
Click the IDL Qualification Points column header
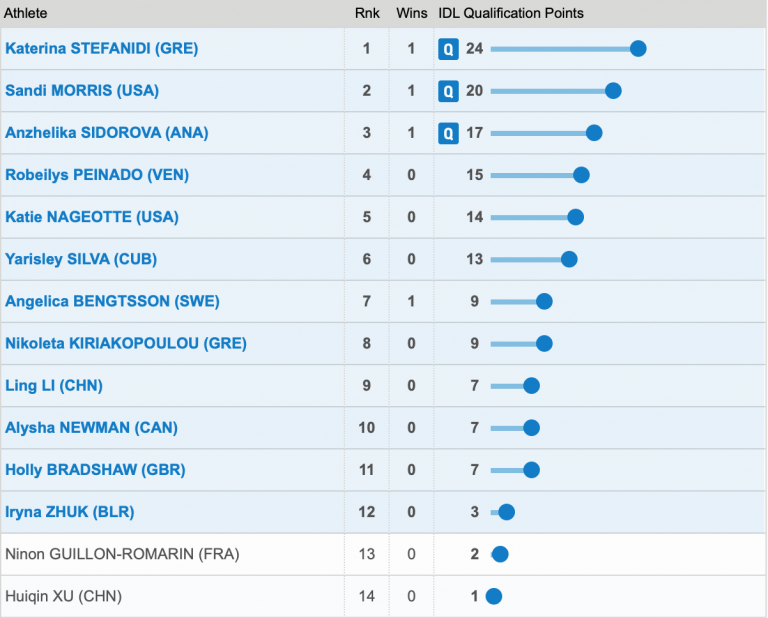point(511,13)
